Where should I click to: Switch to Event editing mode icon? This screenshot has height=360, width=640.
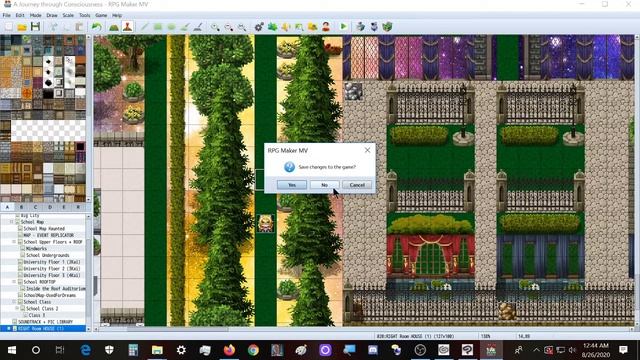[x=127, y=27]
